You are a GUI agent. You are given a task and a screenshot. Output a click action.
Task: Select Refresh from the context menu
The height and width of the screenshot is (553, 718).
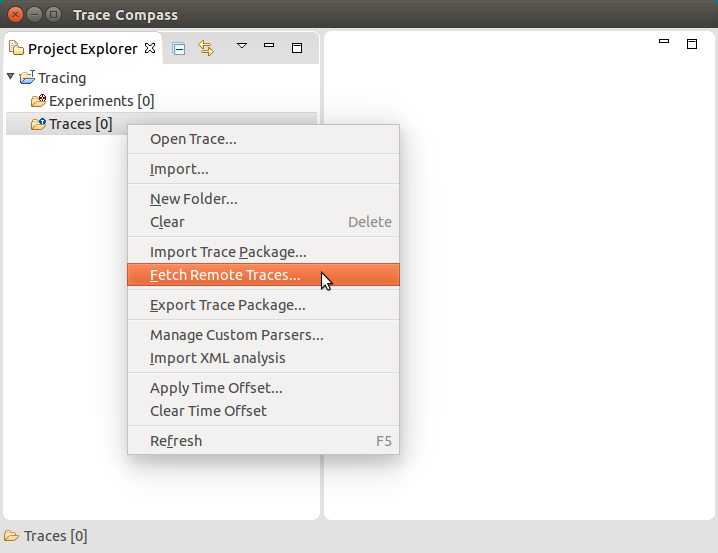pyautogui.click(x=176, y=441)
